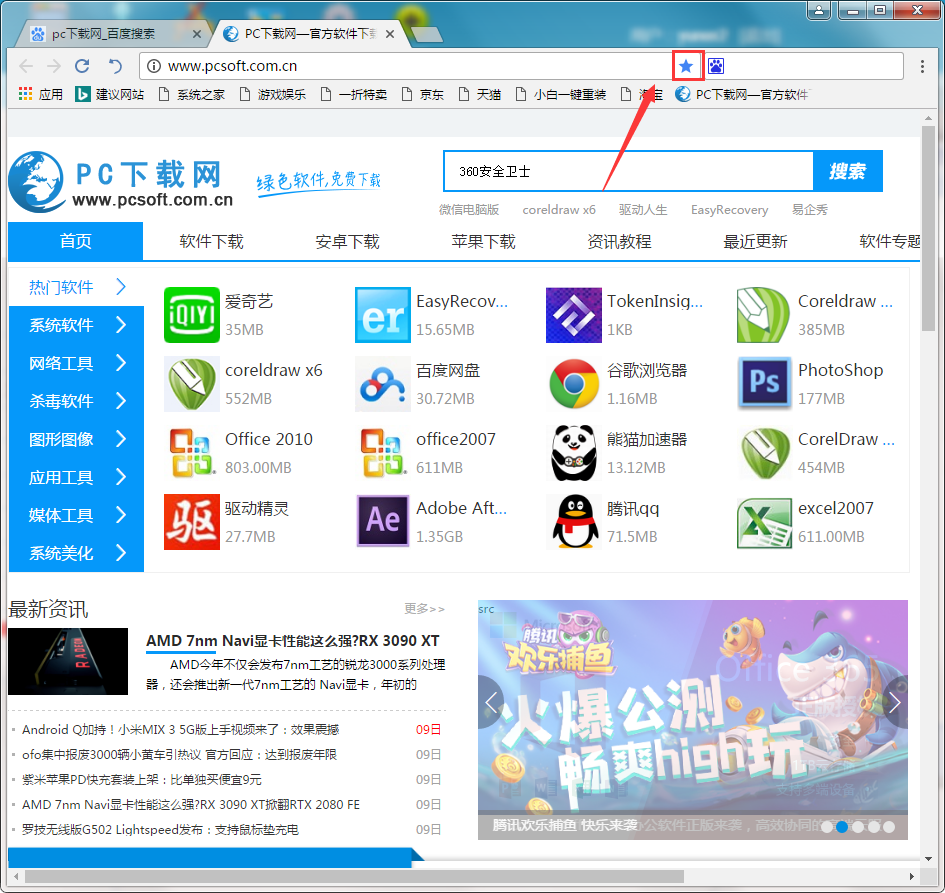Click the back arrow navigation button
Image resolution: width=945 pixels, height=893 pixels.
click(x=26, y=66)
